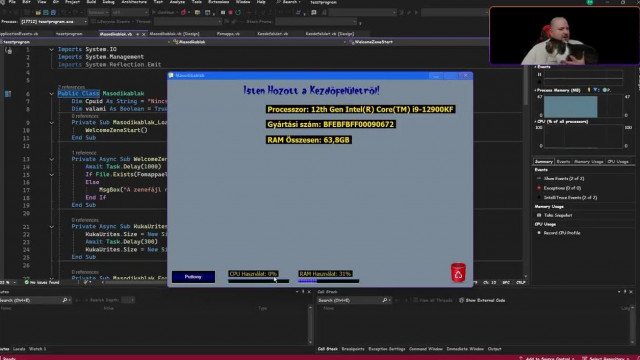
Task: Collapse the CPU (% of all processors) graph
Action: pyautogui.click(x=536, y=122)
